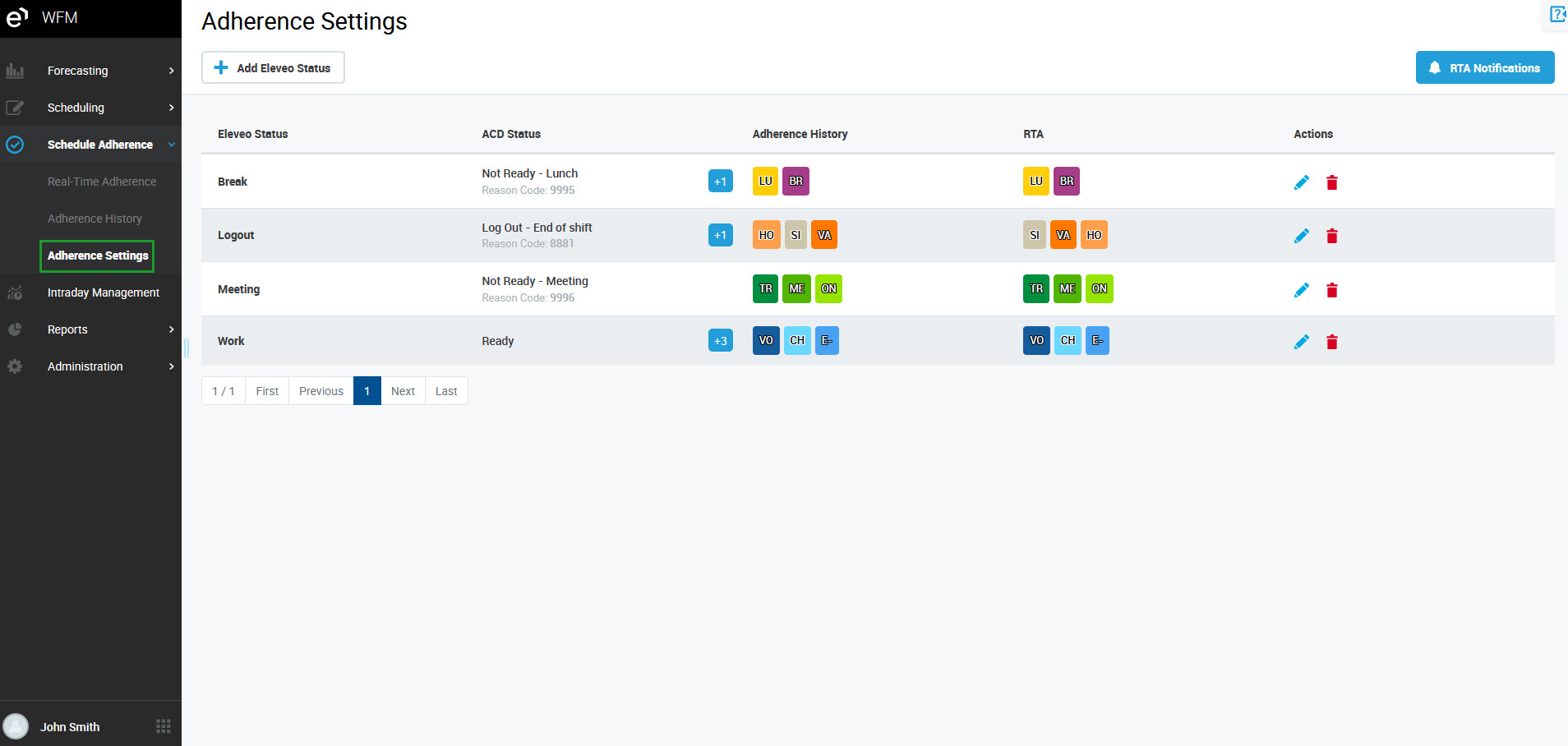This screenshot has width=1568, height=746.
Task: Open the app grid beside John Smith
Action: tap(164, 726)
